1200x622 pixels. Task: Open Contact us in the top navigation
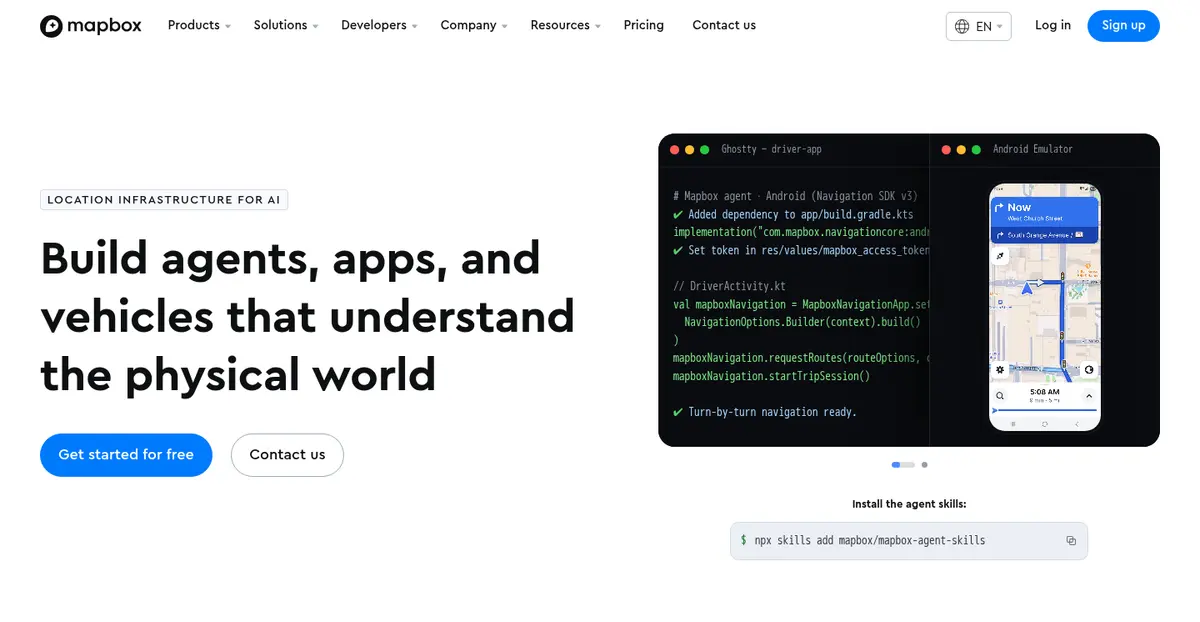tap(724, 25)
